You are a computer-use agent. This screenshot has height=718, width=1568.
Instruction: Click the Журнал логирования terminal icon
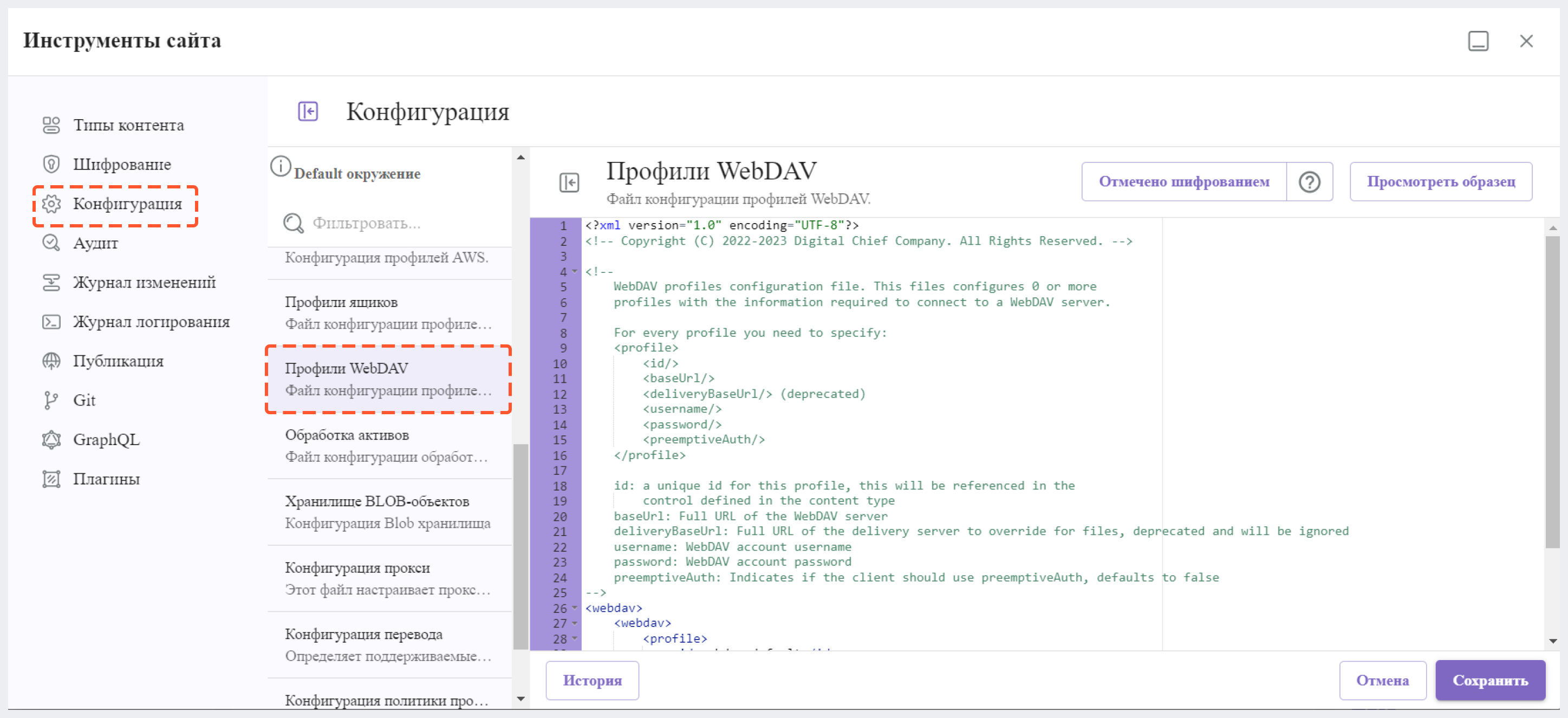[51, 322]
